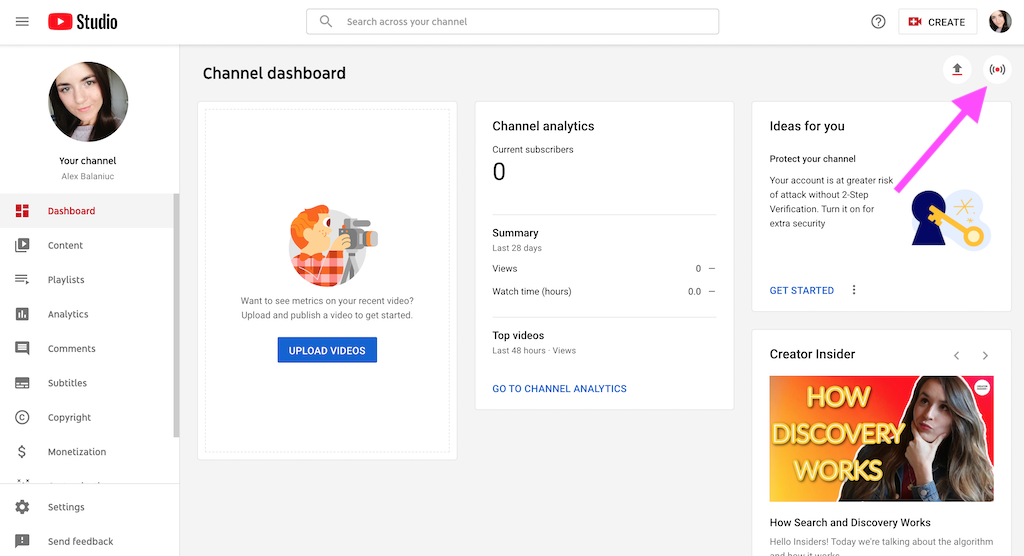Click the keyhole and key security illustration
Screen dimensions: 1024x556
[x=951, y=218]
